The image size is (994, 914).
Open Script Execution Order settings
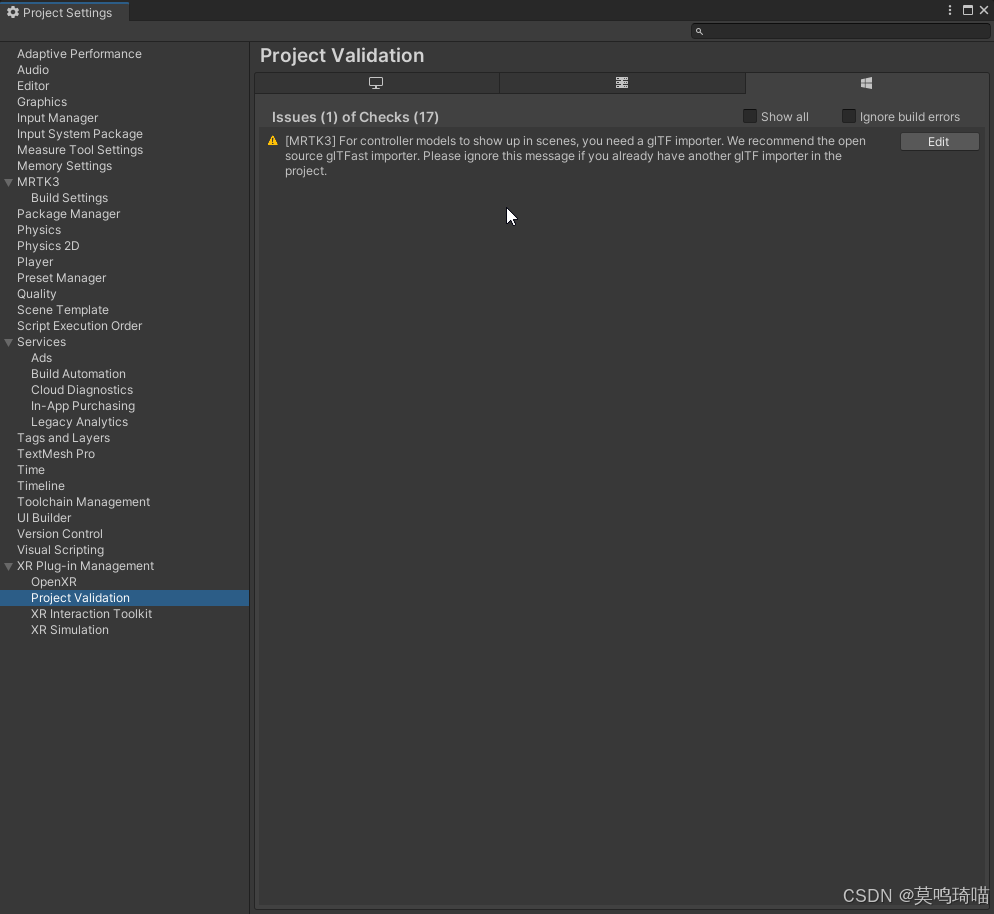(x=79, y=326)
